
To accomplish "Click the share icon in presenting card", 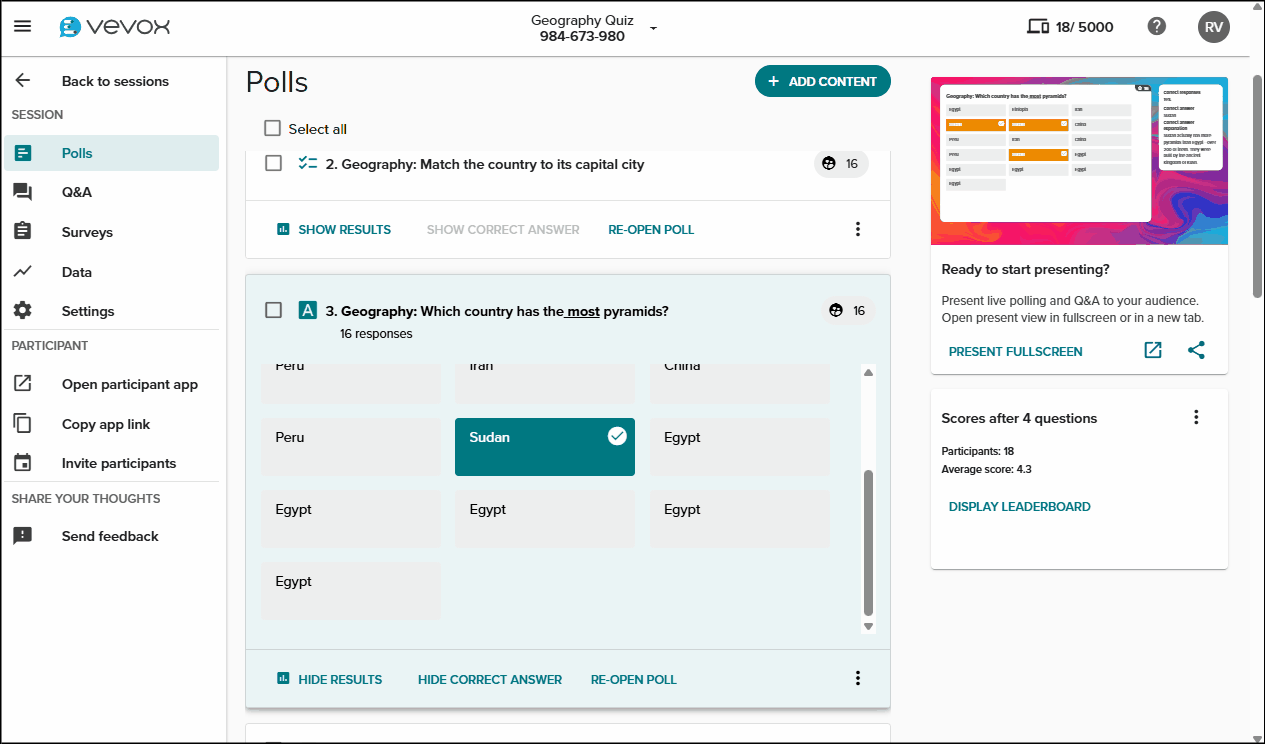I will (1196, 351).
